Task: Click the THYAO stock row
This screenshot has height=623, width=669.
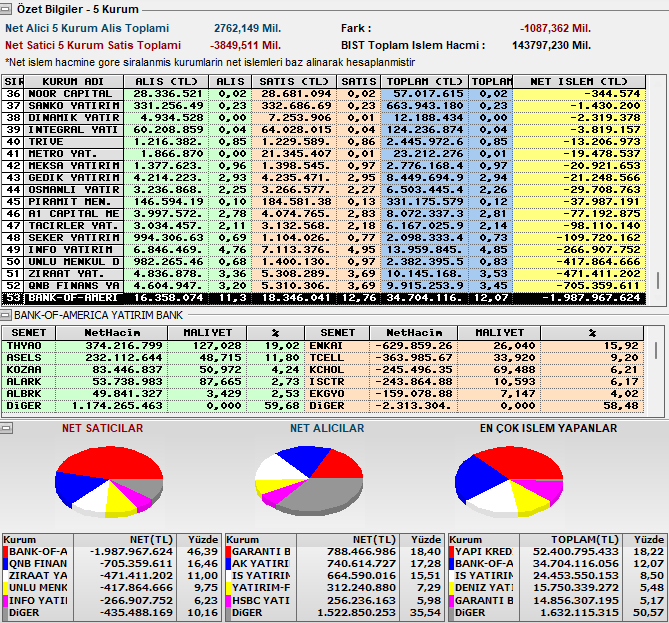Action: tap(153, 346)
